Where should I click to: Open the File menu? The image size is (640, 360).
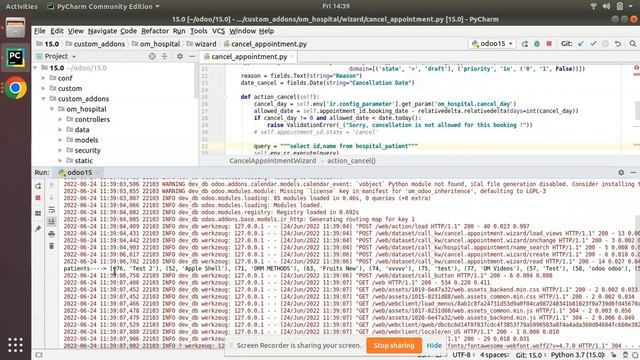(40, 31)
